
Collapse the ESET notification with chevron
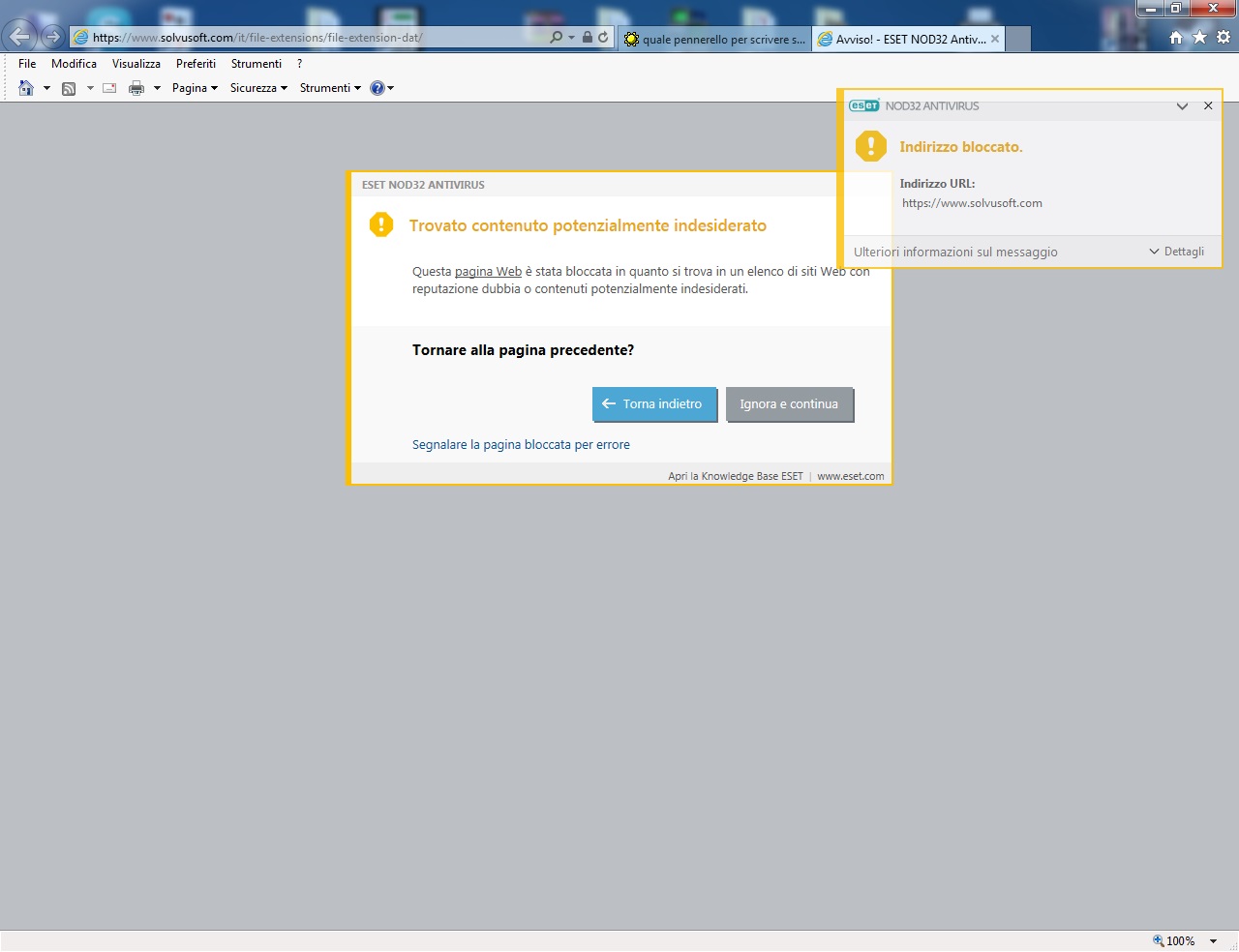1182,106
